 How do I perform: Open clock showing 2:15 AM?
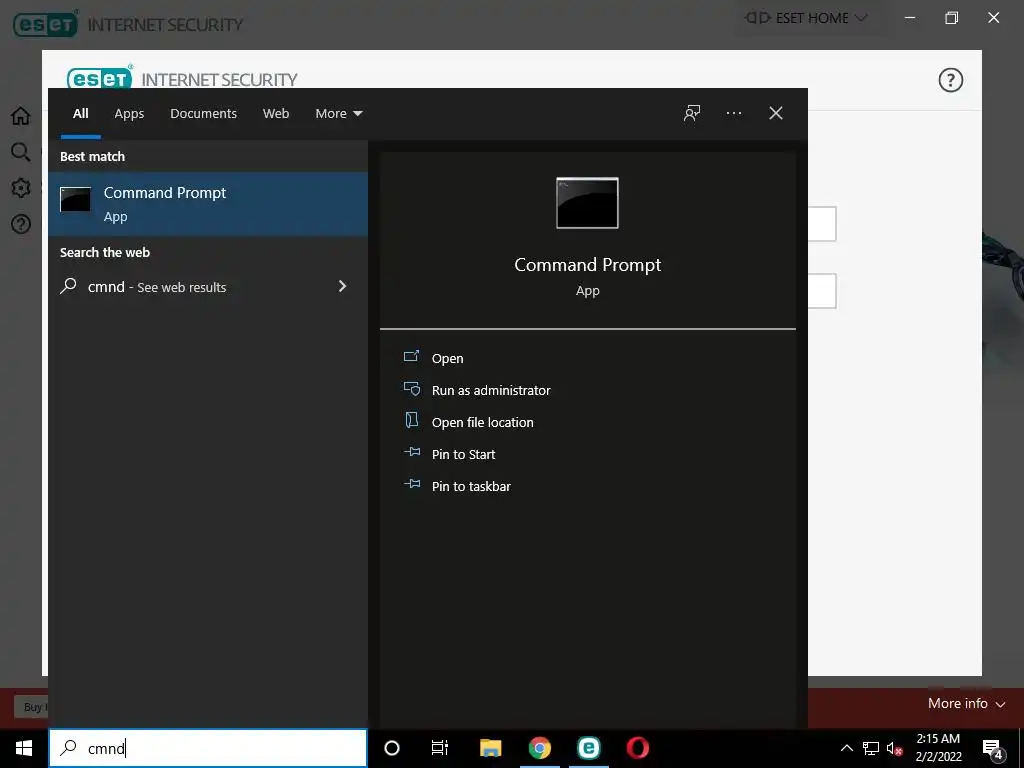point(938,748)
